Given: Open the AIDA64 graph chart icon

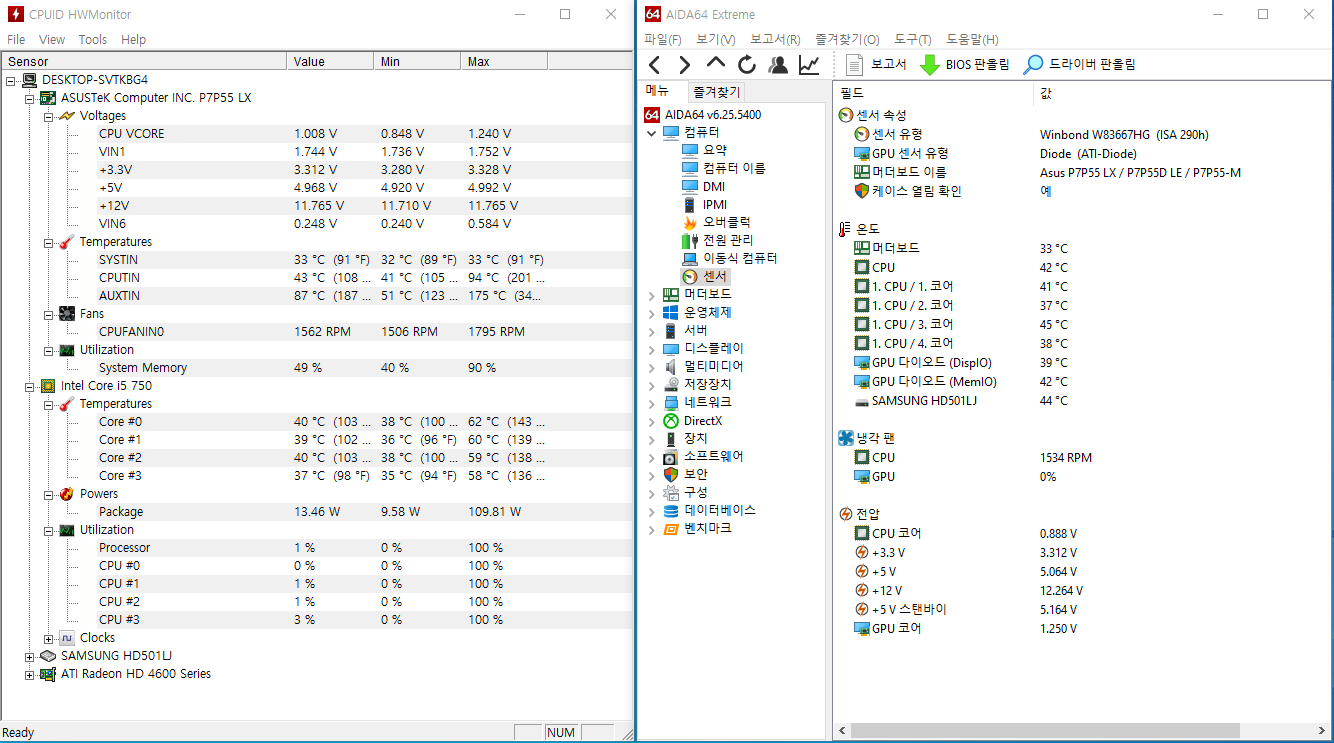Looking at the screenshot, I should 808,65.
